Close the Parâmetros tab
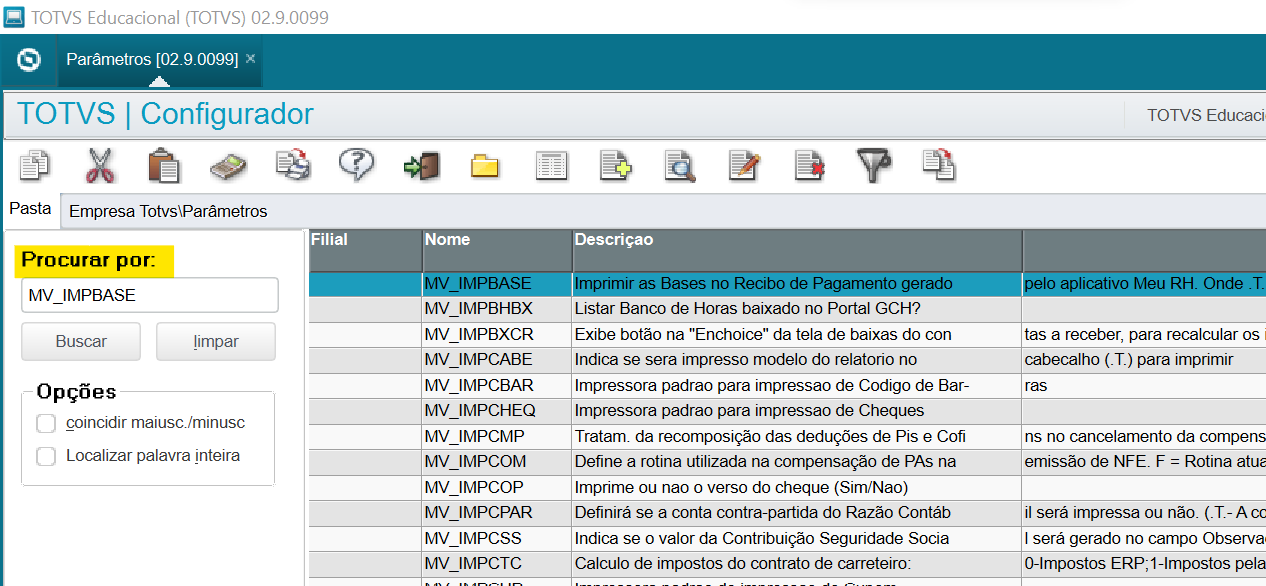Image resolution: width=1266 pixels, height=586 pixels. (251, 59)
